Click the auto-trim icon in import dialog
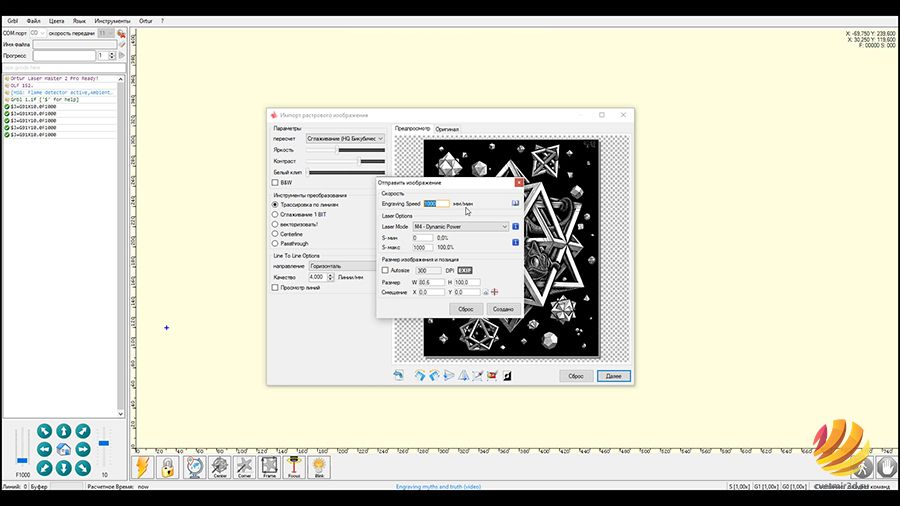Viewport: 900px width, 506px height. (x=492, y=376)
